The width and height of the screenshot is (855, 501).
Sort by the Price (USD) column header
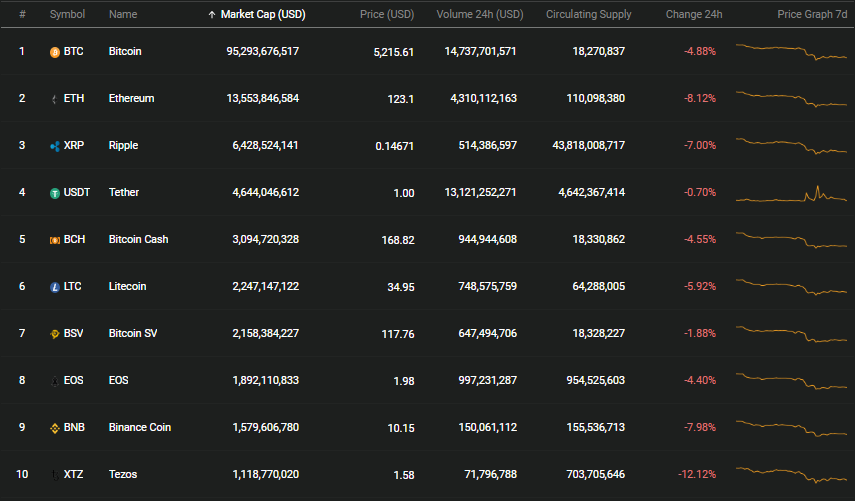tap(387, 14)
